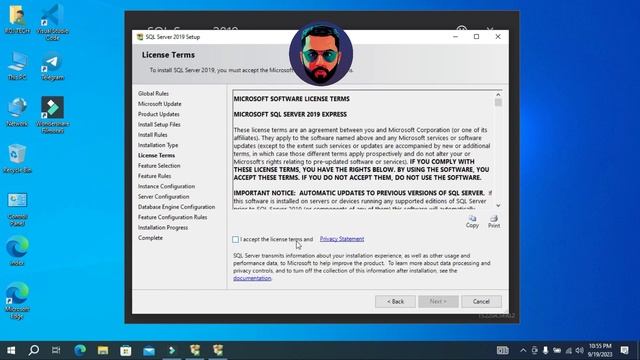Launch Microsoft Edge from taskbar

point(80,350)
